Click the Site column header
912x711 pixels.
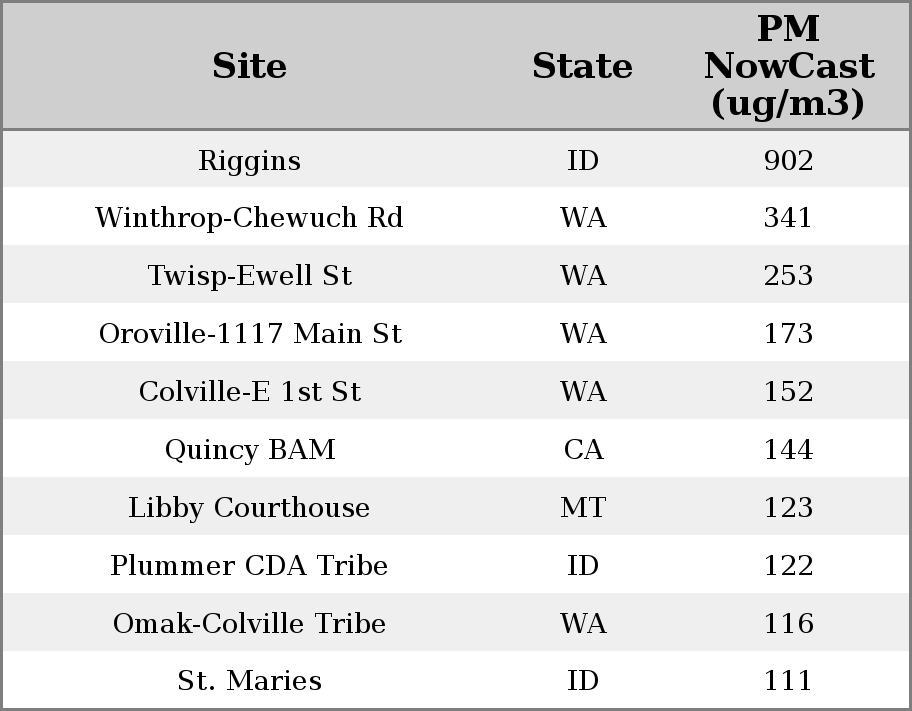(x=249, y=66)
